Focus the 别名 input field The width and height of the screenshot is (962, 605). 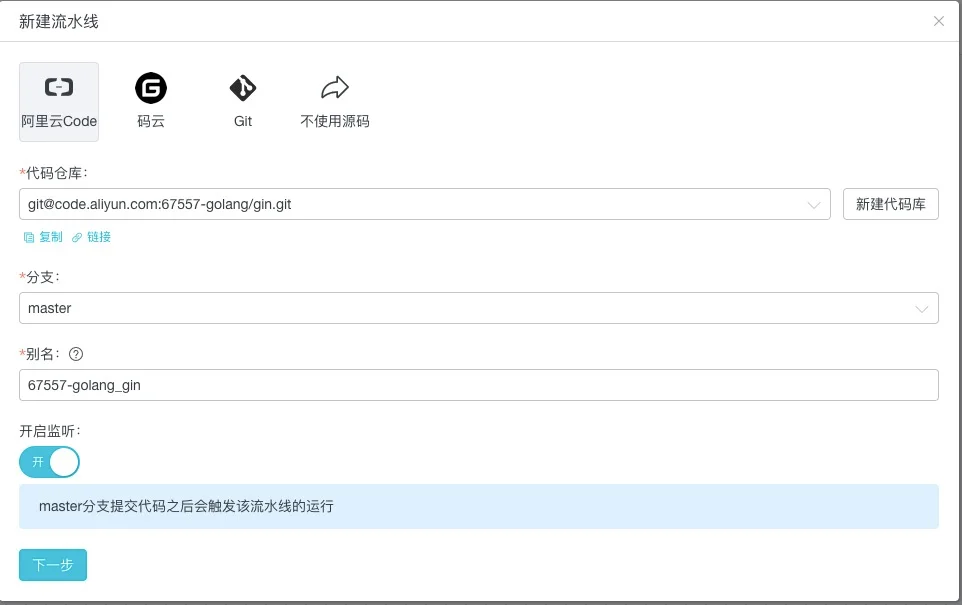(x=479, y=385)
